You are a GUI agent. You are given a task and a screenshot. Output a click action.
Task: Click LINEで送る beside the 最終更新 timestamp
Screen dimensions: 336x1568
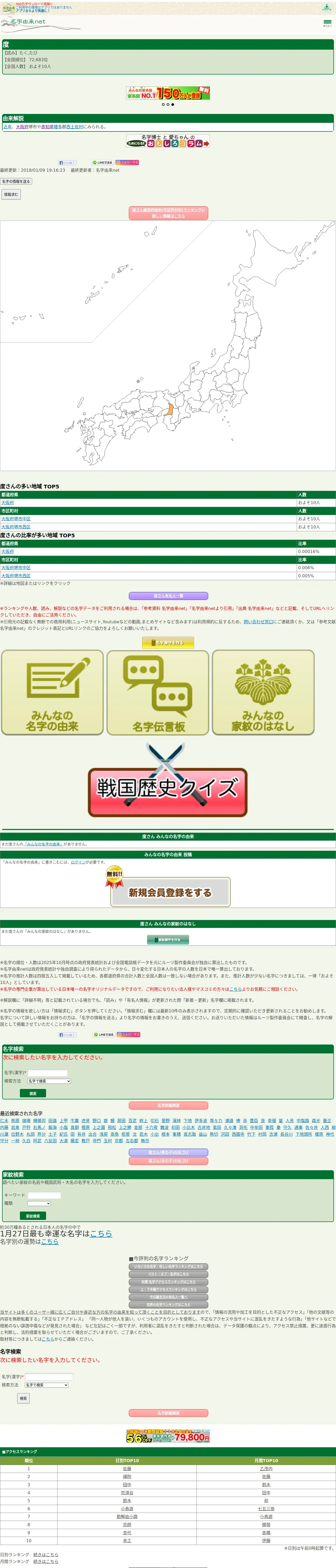coord(102,163)
